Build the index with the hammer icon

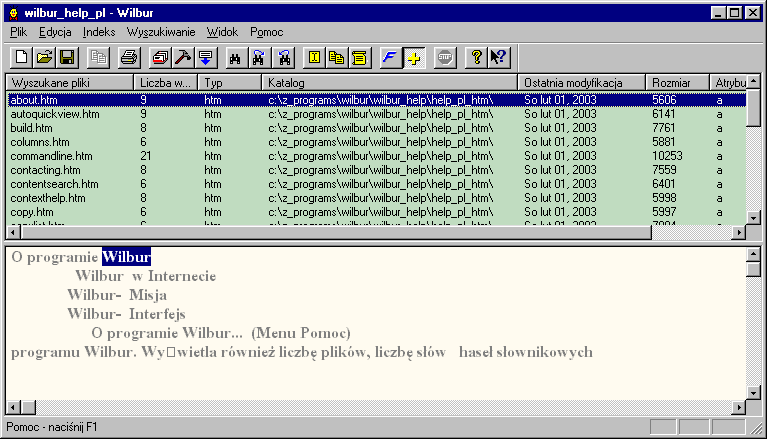(x=183, y=58)
